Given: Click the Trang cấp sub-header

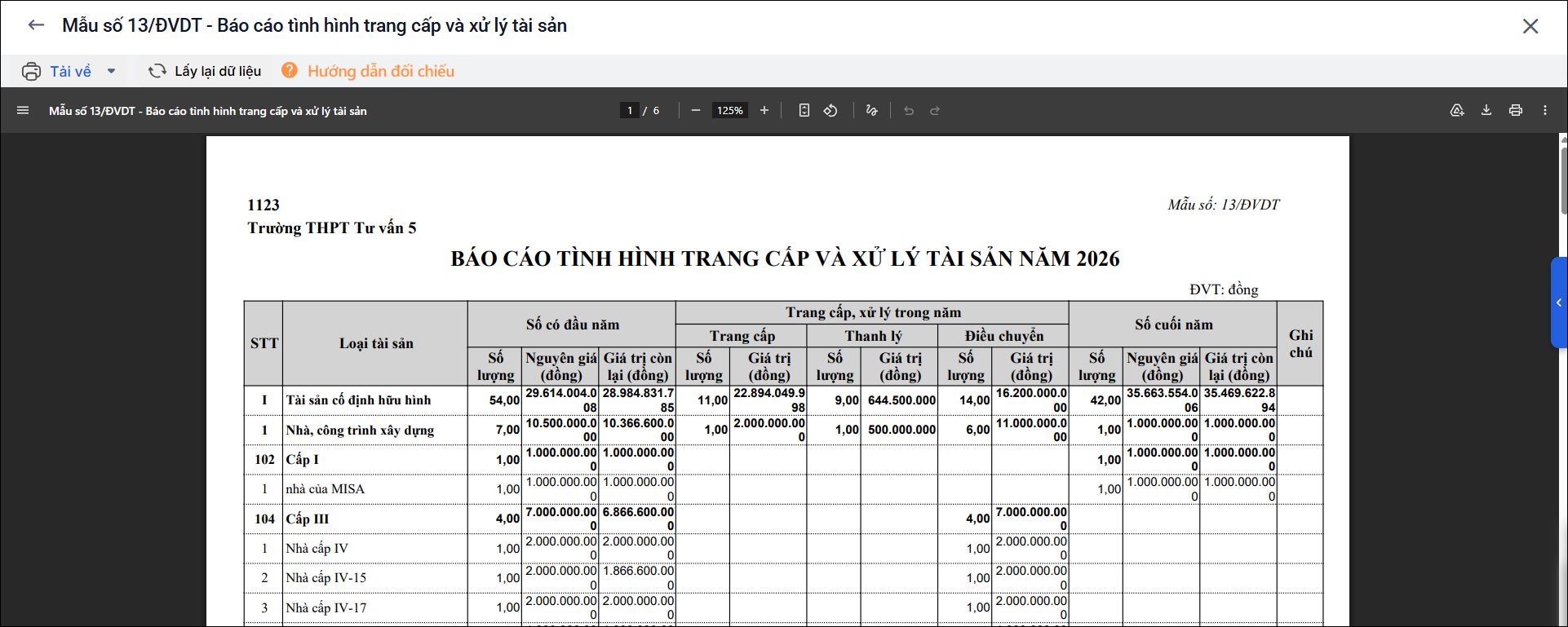Looking at the screenshot, I should point(742,336).
